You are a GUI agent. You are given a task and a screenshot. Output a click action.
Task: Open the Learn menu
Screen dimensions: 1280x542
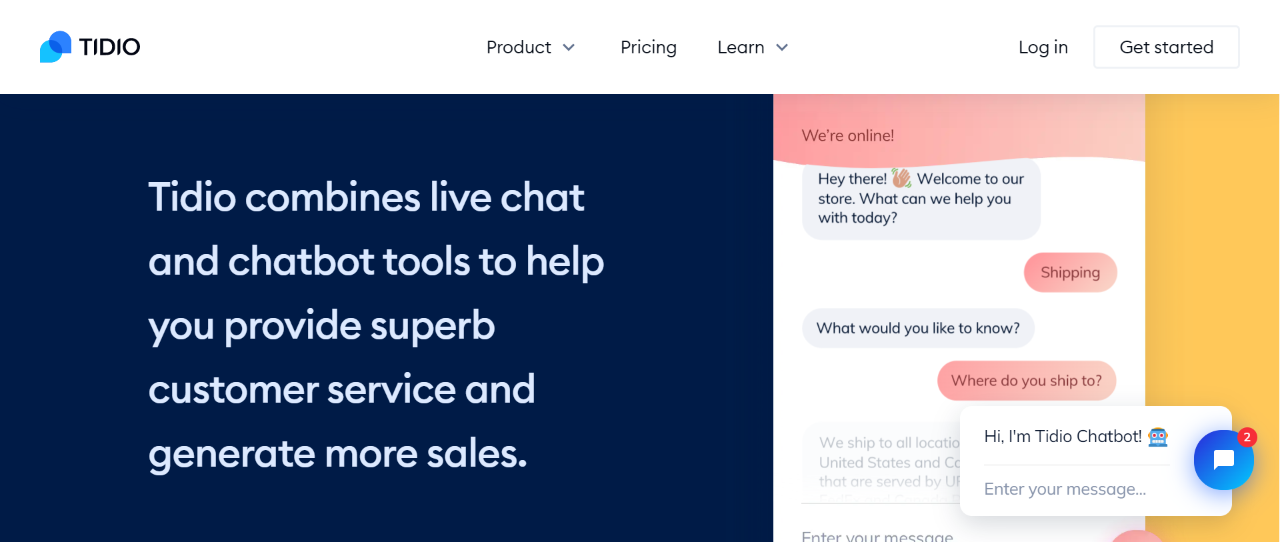click(753, 47)
